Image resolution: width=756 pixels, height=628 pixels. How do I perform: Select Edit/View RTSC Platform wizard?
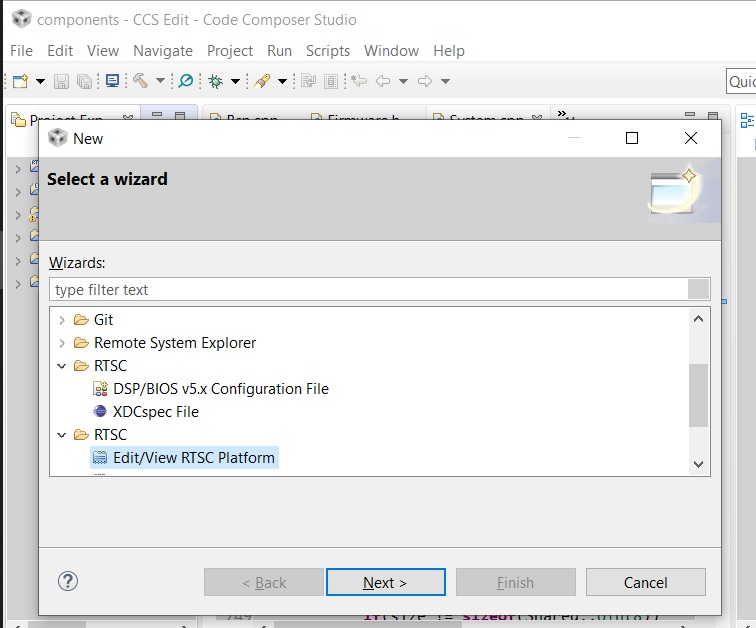[x=184, y=458]
